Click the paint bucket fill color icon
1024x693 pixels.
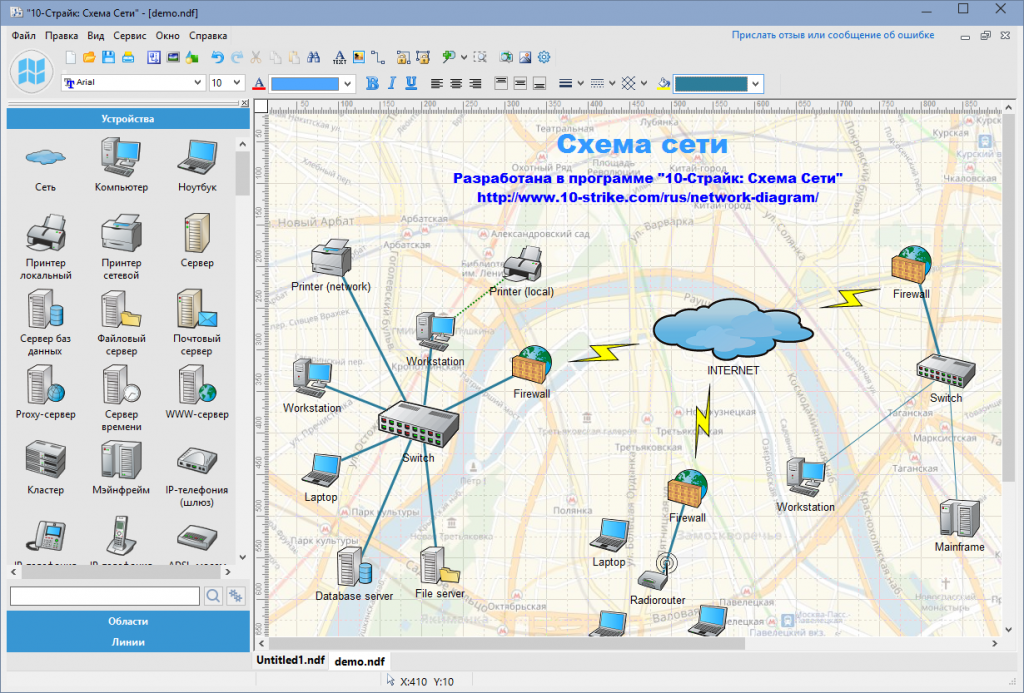click(x=664, y=84)
